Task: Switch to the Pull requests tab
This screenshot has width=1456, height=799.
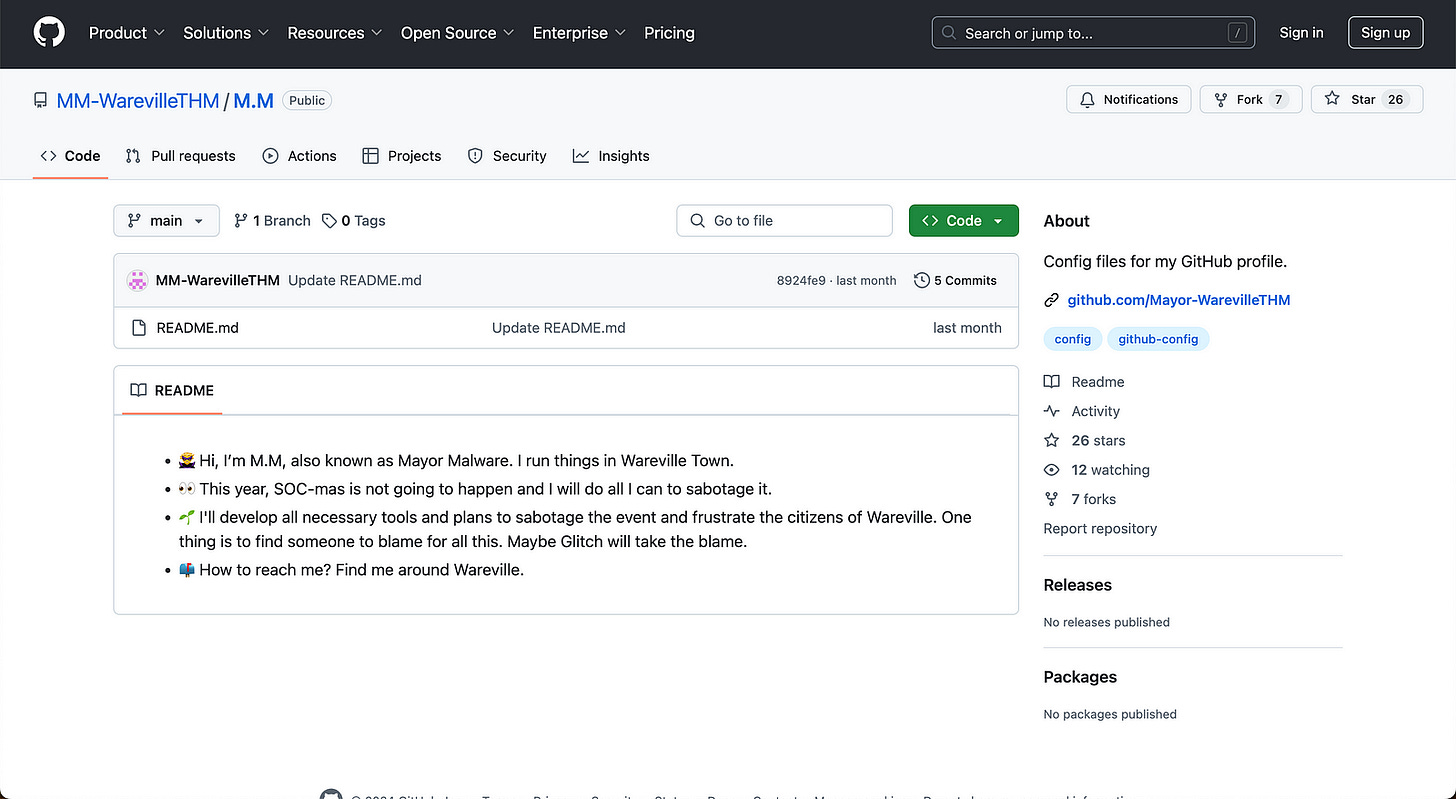Action: click(x=180, y=156)
